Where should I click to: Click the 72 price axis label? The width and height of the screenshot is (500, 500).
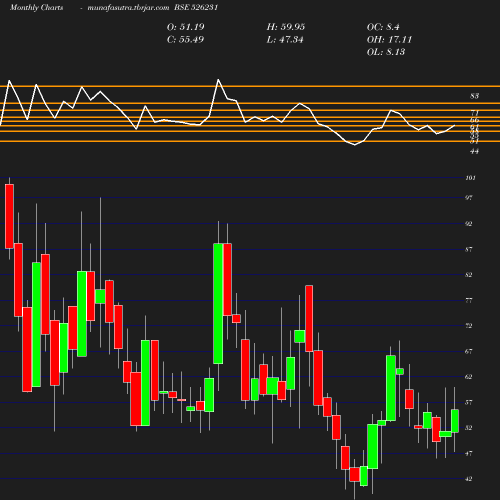click(469, 326)
